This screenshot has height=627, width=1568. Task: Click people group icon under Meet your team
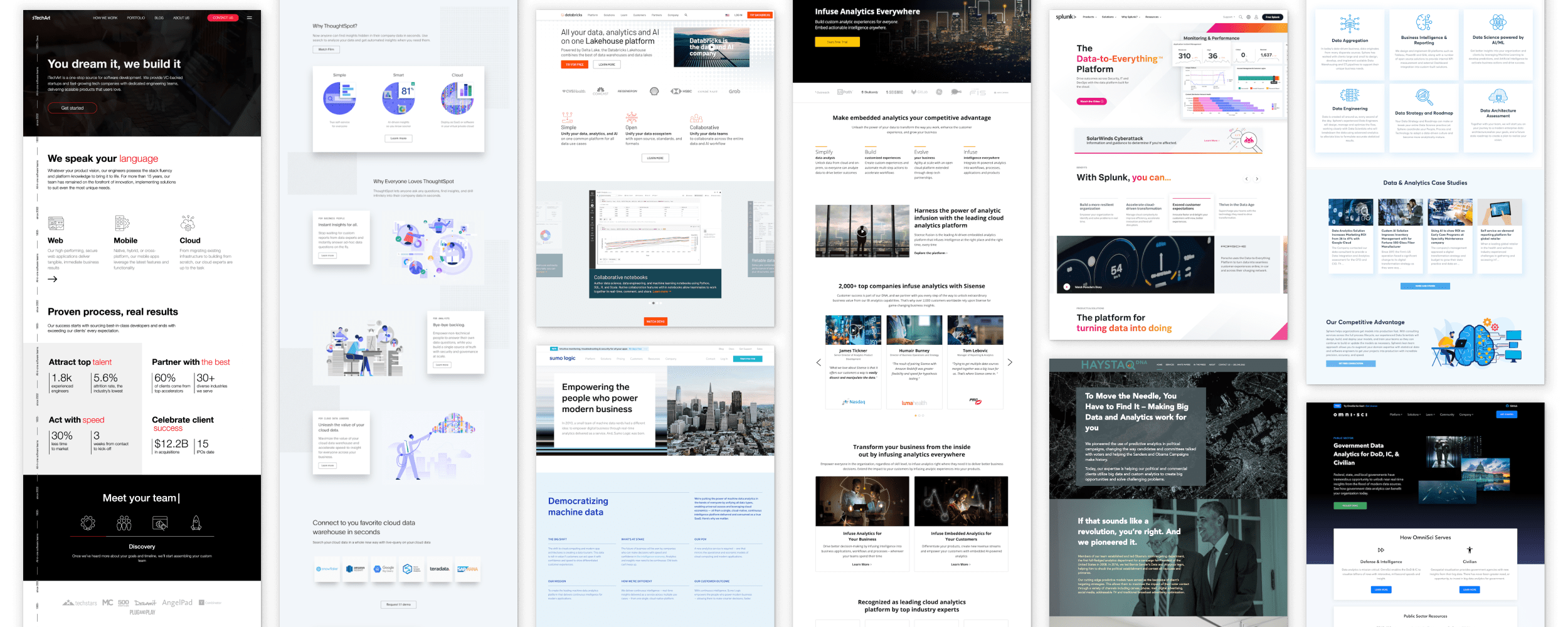click(124, 523)
